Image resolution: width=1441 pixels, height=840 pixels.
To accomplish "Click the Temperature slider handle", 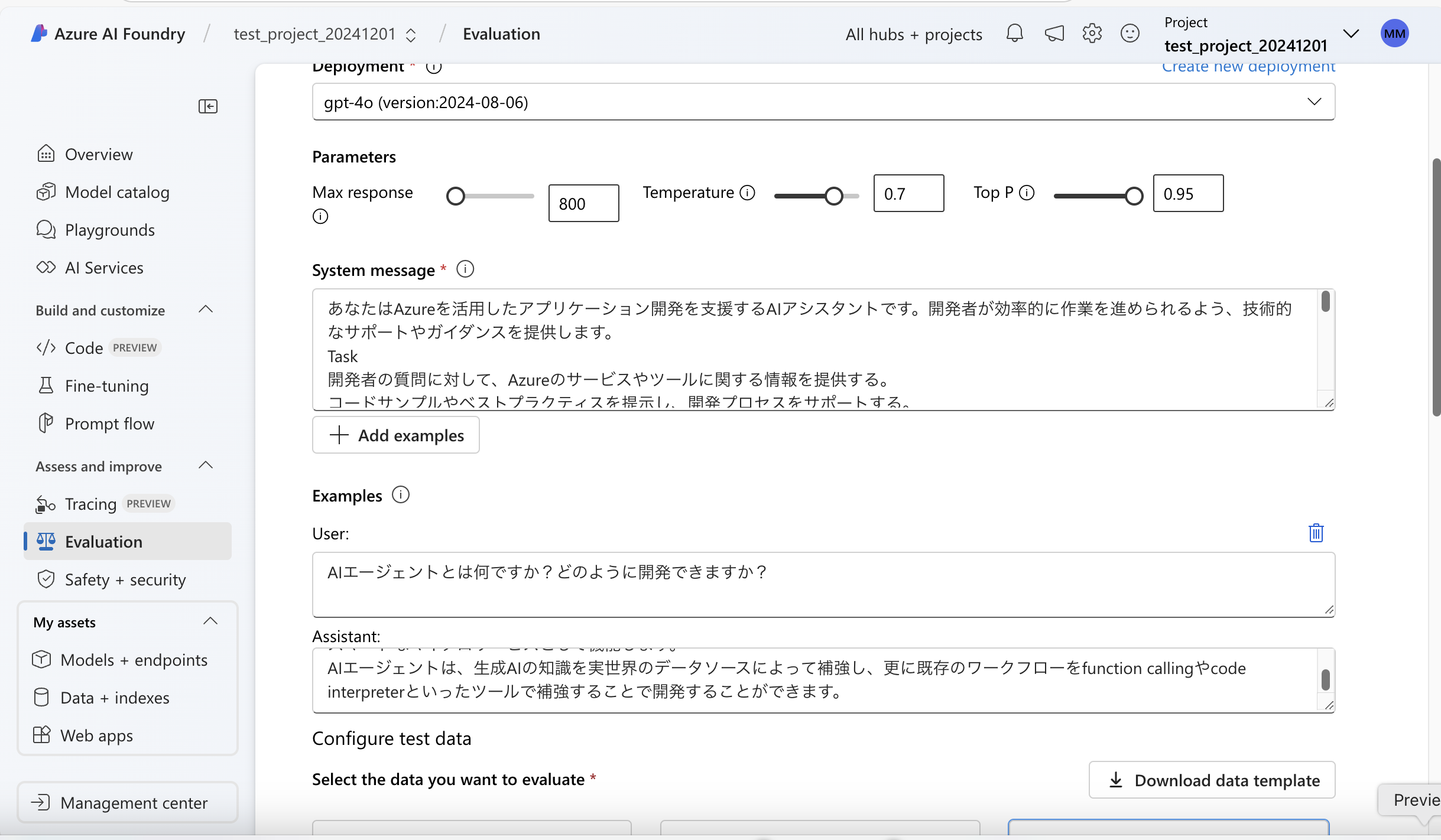I will click(x=833, y=196).
